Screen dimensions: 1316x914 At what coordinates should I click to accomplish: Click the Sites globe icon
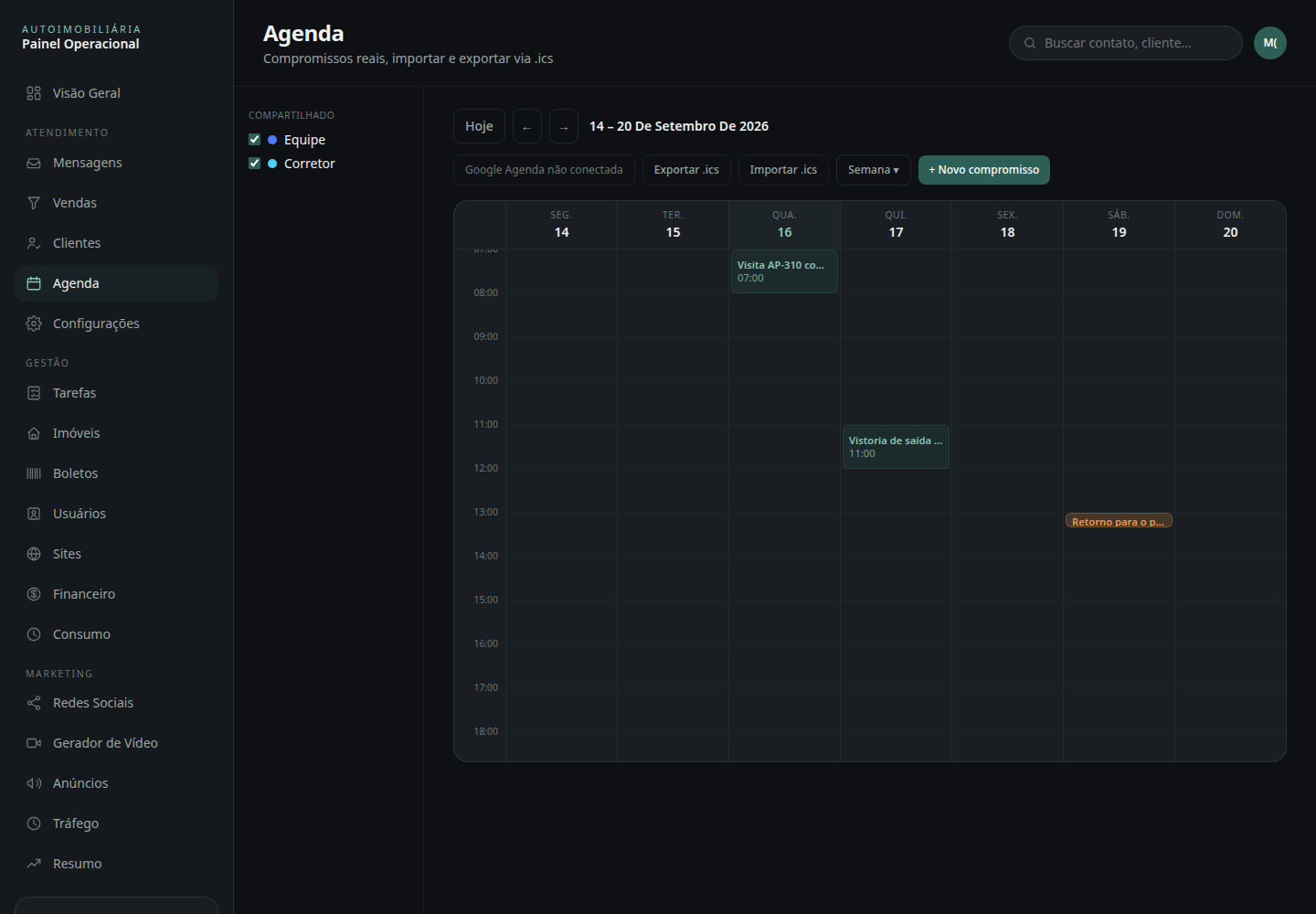34,554
